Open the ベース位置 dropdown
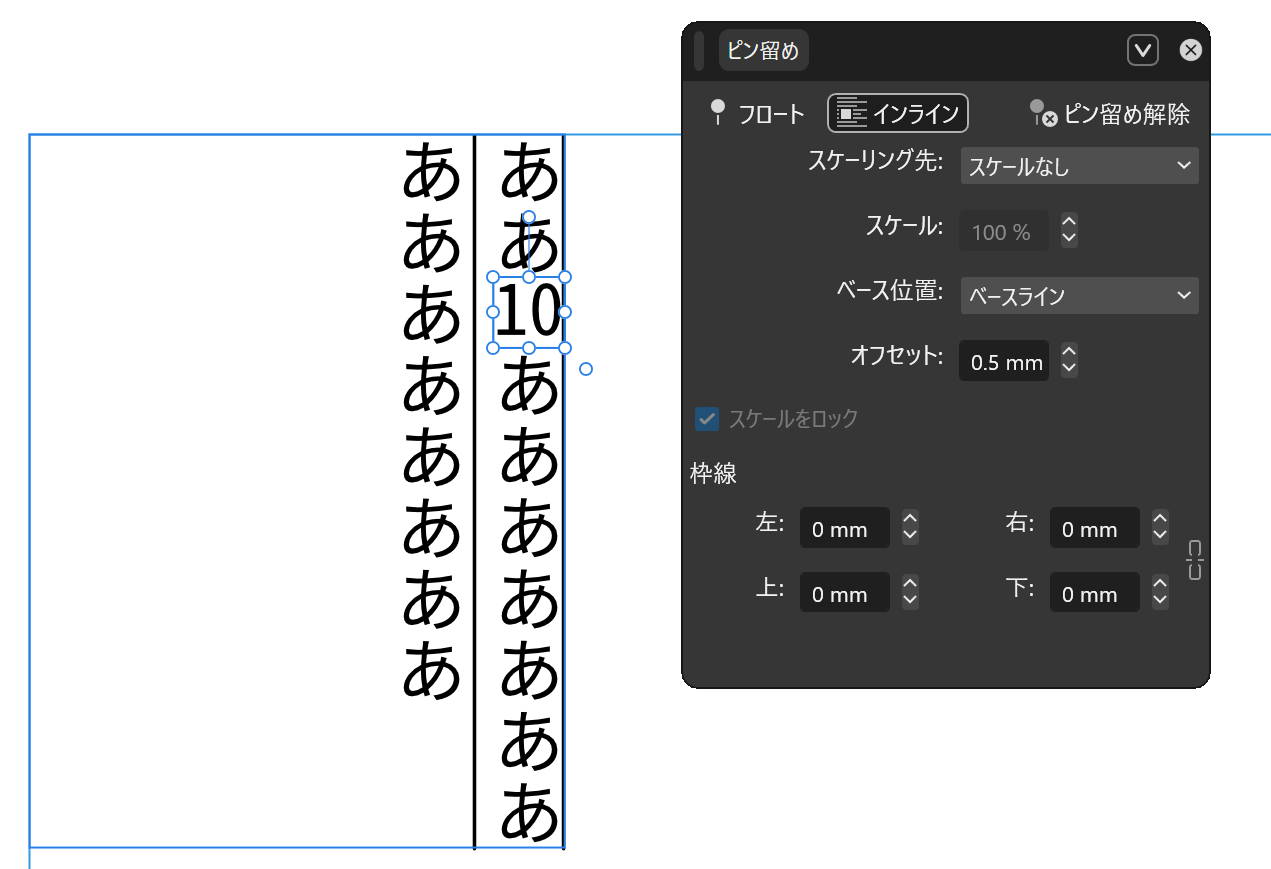 pos(1079,295)
